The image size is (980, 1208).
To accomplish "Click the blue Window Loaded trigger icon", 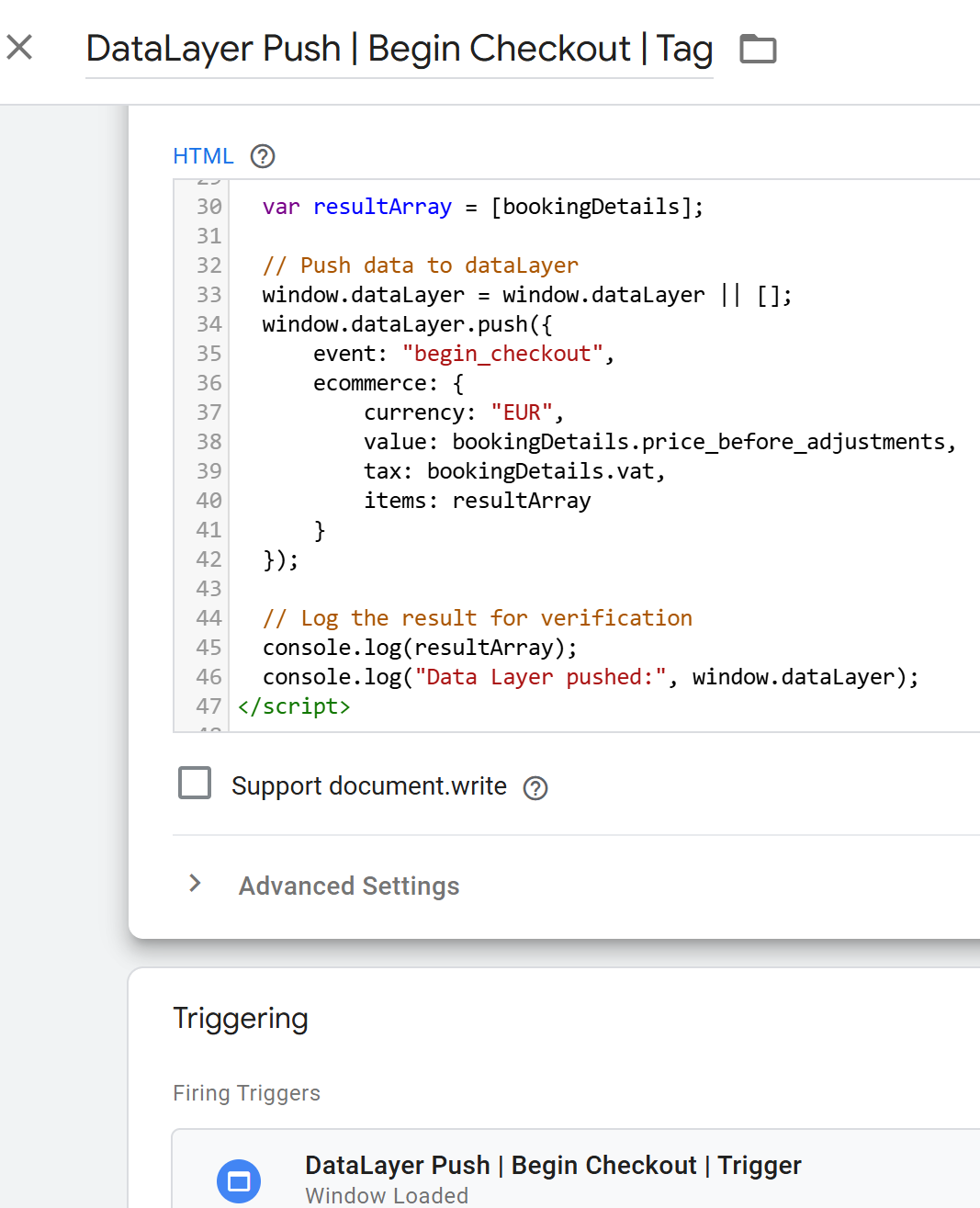I will click(239, 1180).
